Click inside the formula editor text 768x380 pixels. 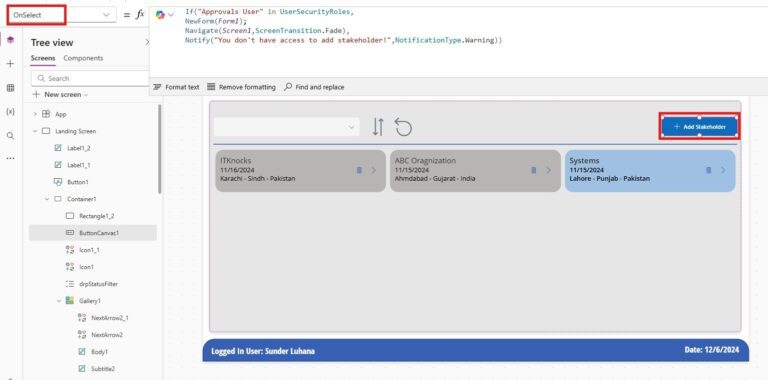click(343, 26)
